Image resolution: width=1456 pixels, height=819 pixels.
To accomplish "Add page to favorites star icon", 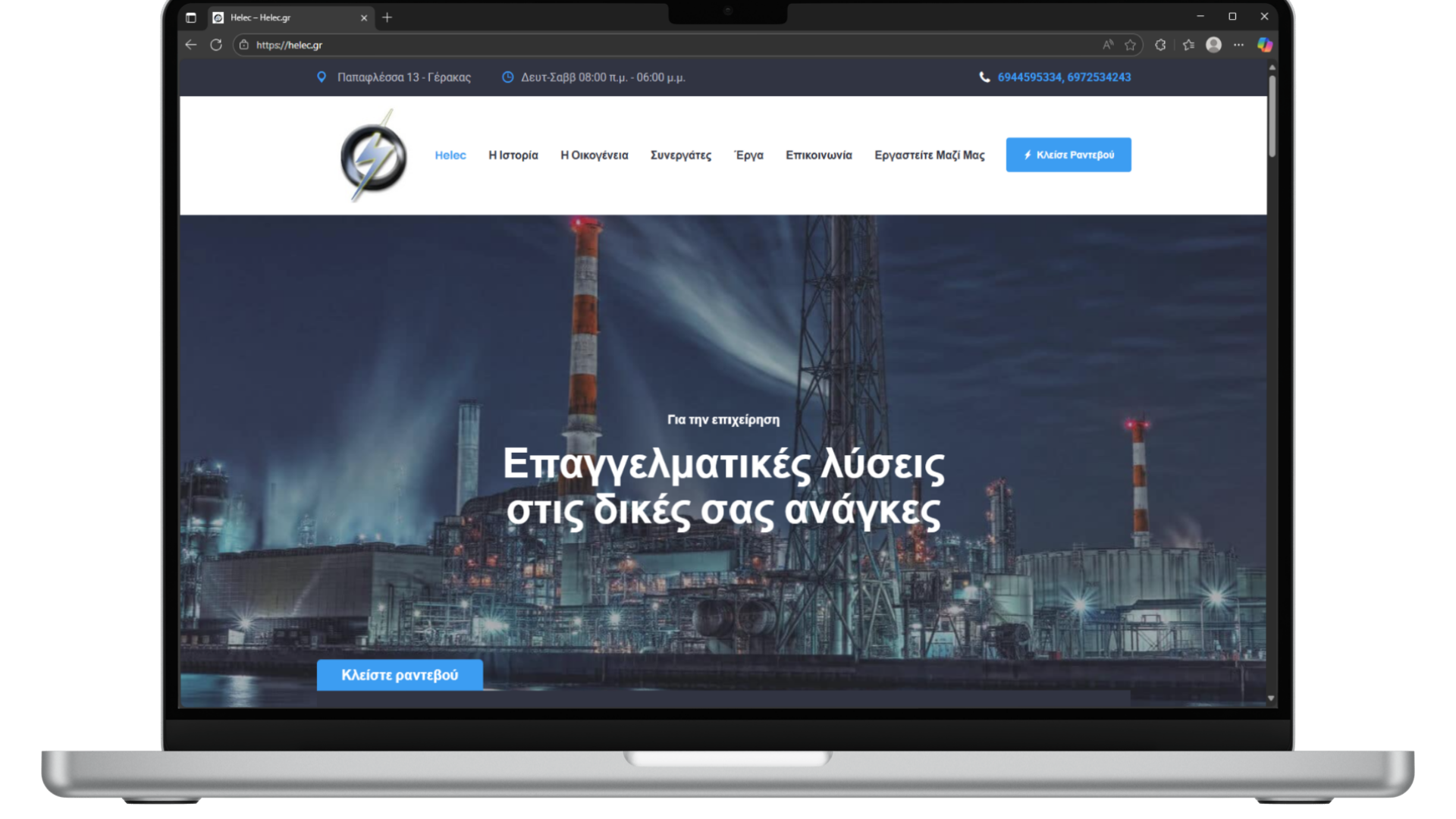I will [x=1130, y=45].
